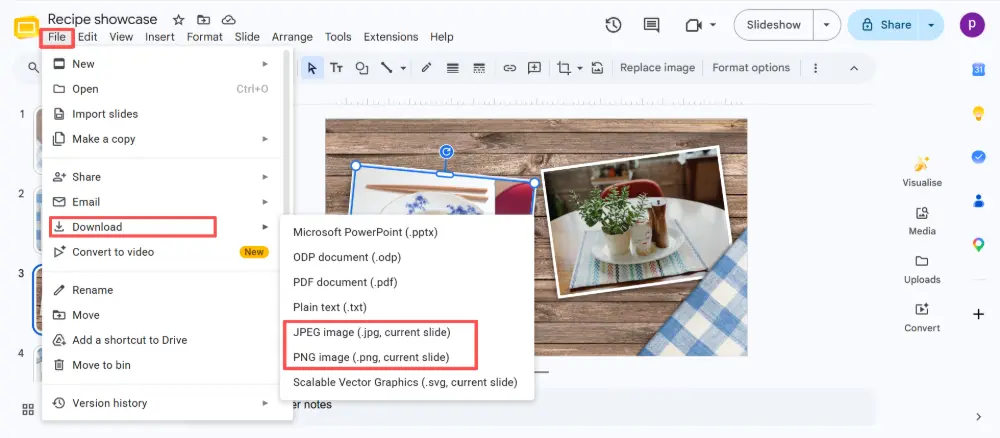Open the camera meeting dropdown arrow
Screen dimensions: 1000x438
(713, 25)
